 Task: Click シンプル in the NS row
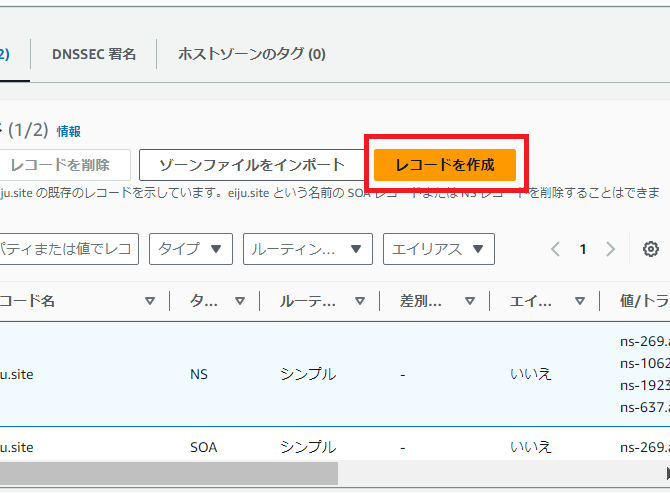[x=308, y=375]
